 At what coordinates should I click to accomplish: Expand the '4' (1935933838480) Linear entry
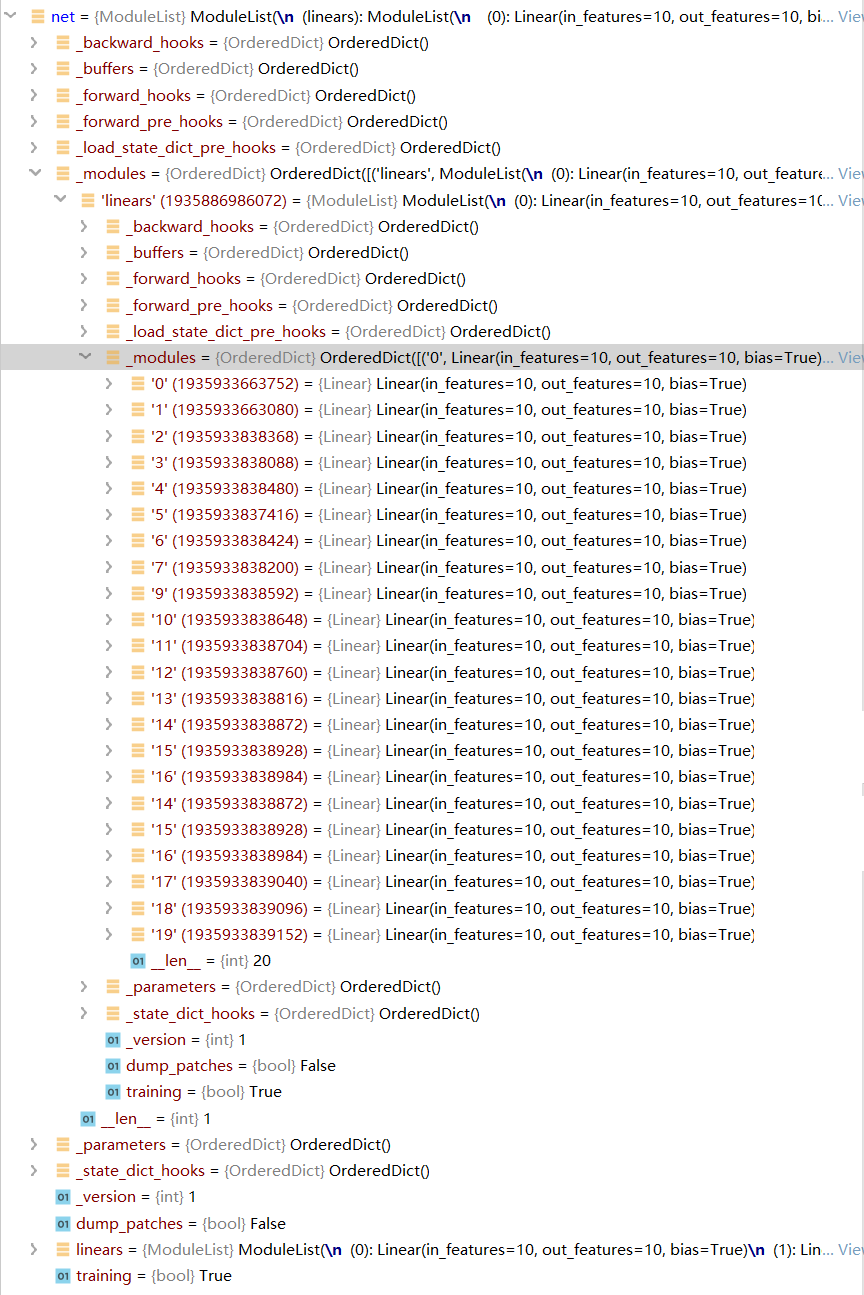109,489
